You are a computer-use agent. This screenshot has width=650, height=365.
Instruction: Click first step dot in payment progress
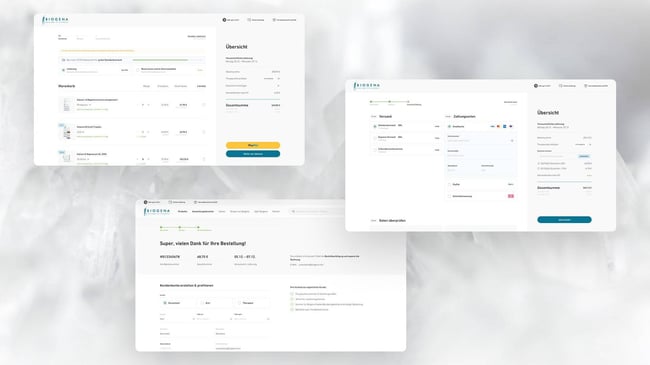point(371,102)
